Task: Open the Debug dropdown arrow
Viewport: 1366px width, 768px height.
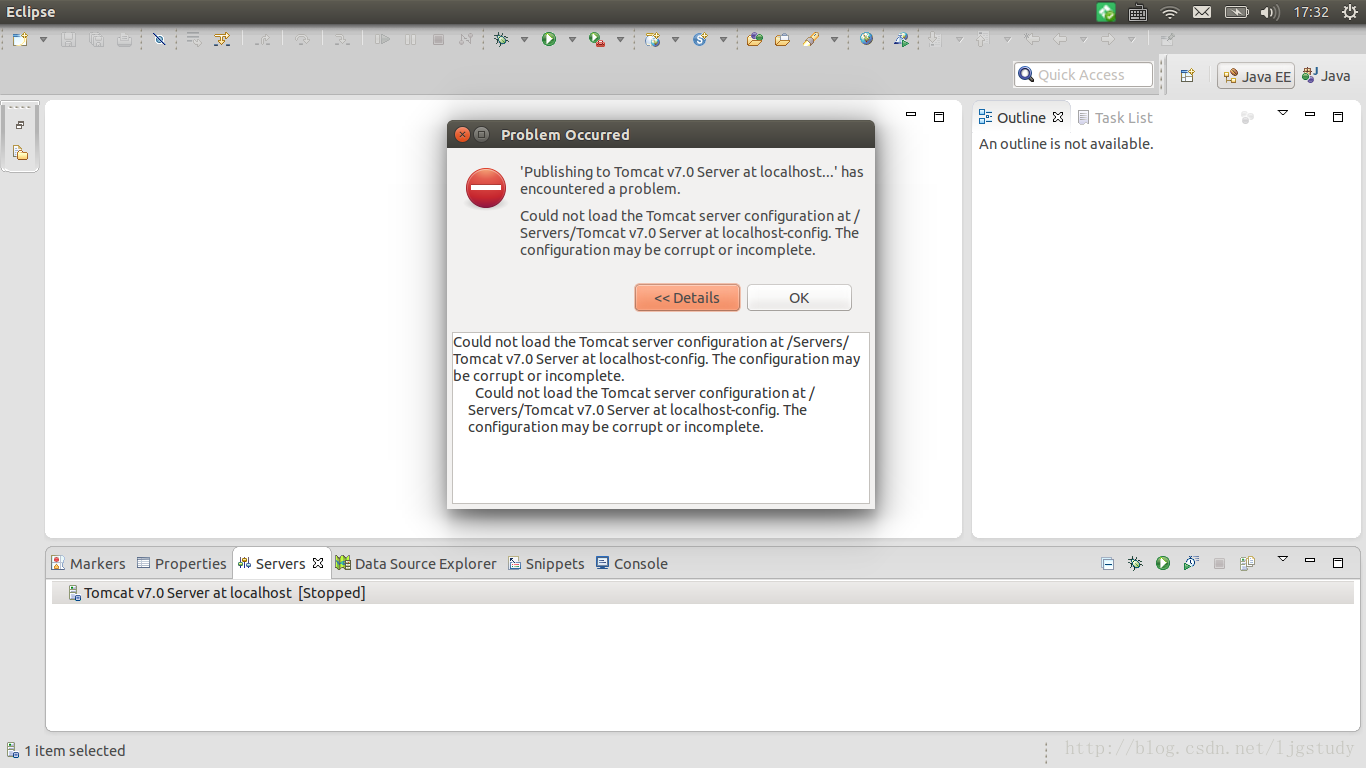Action: point(524,40)
